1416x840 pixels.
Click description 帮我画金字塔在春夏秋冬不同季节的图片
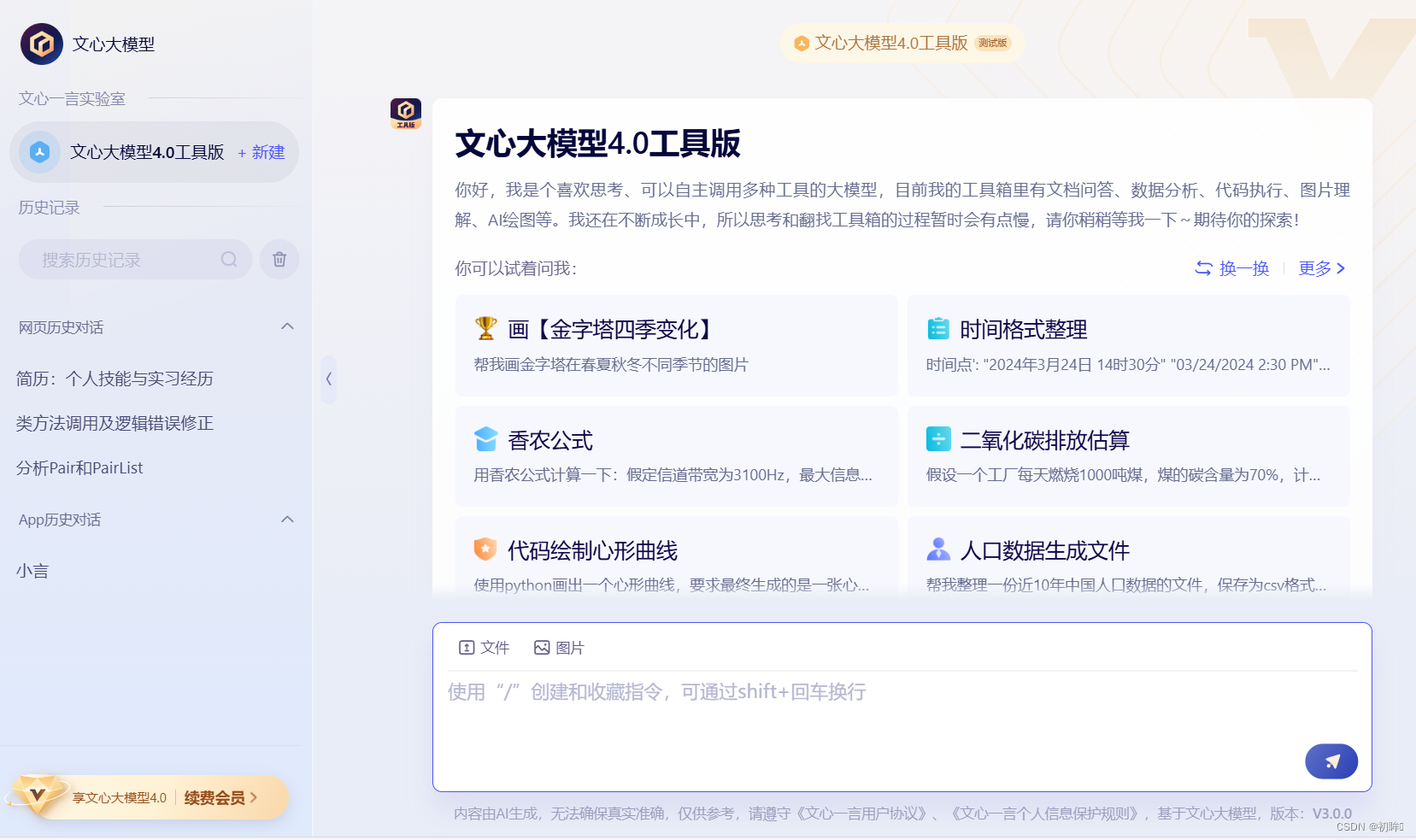611,365
